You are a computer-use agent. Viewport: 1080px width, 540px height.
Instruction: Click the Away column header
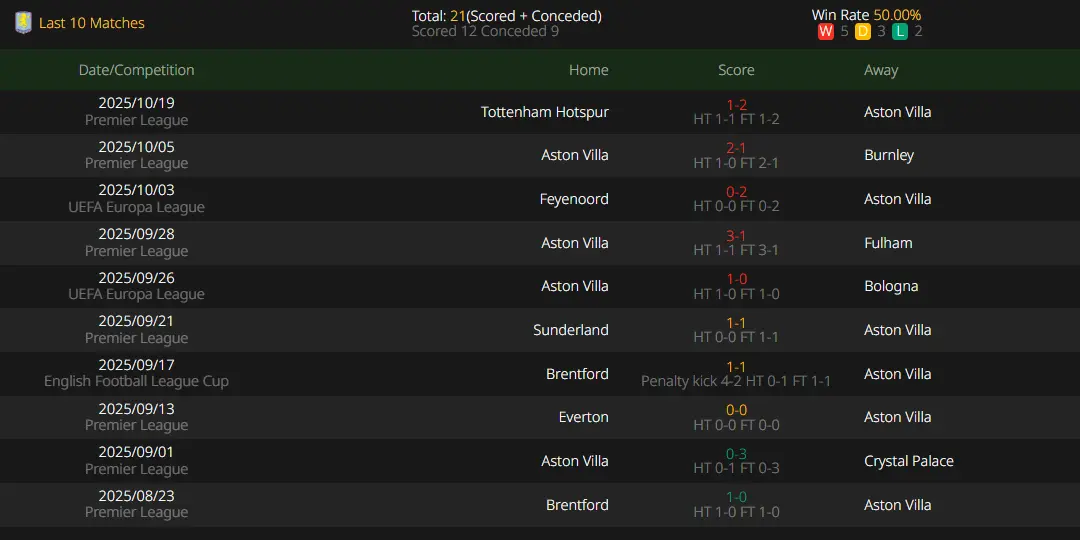tap(881, 70)
